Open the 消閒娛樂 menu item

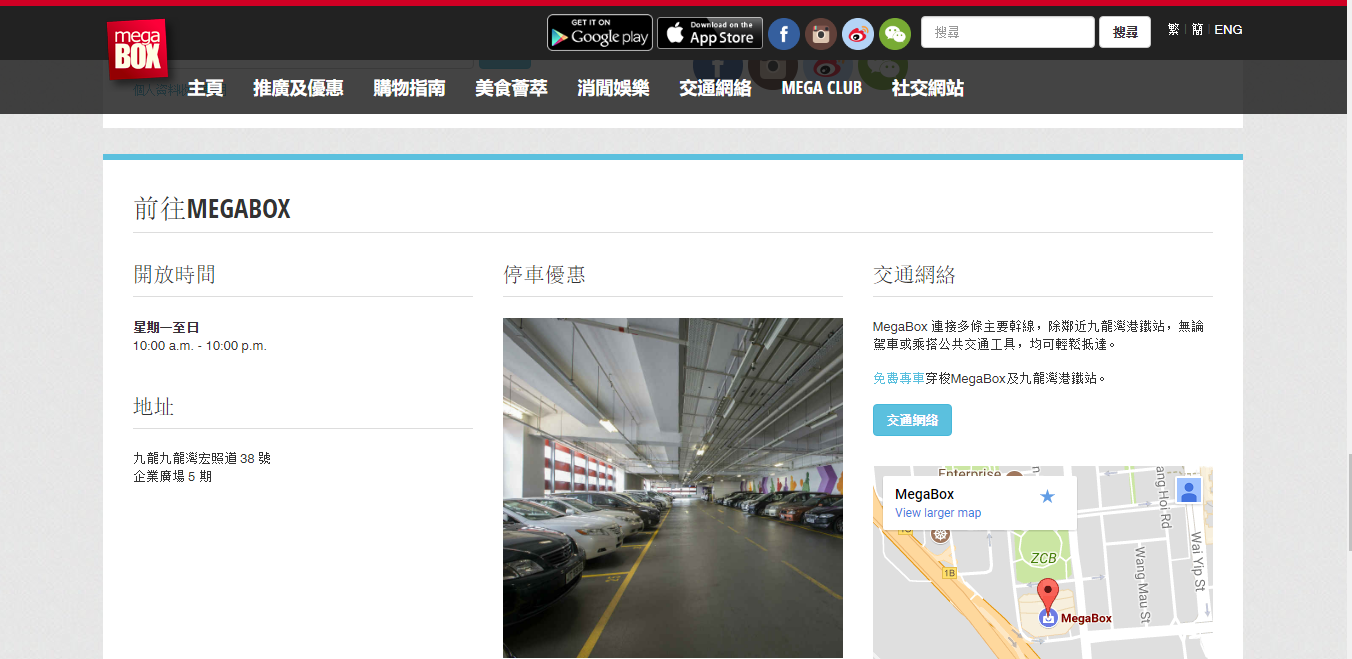click(x=613, y=88)
